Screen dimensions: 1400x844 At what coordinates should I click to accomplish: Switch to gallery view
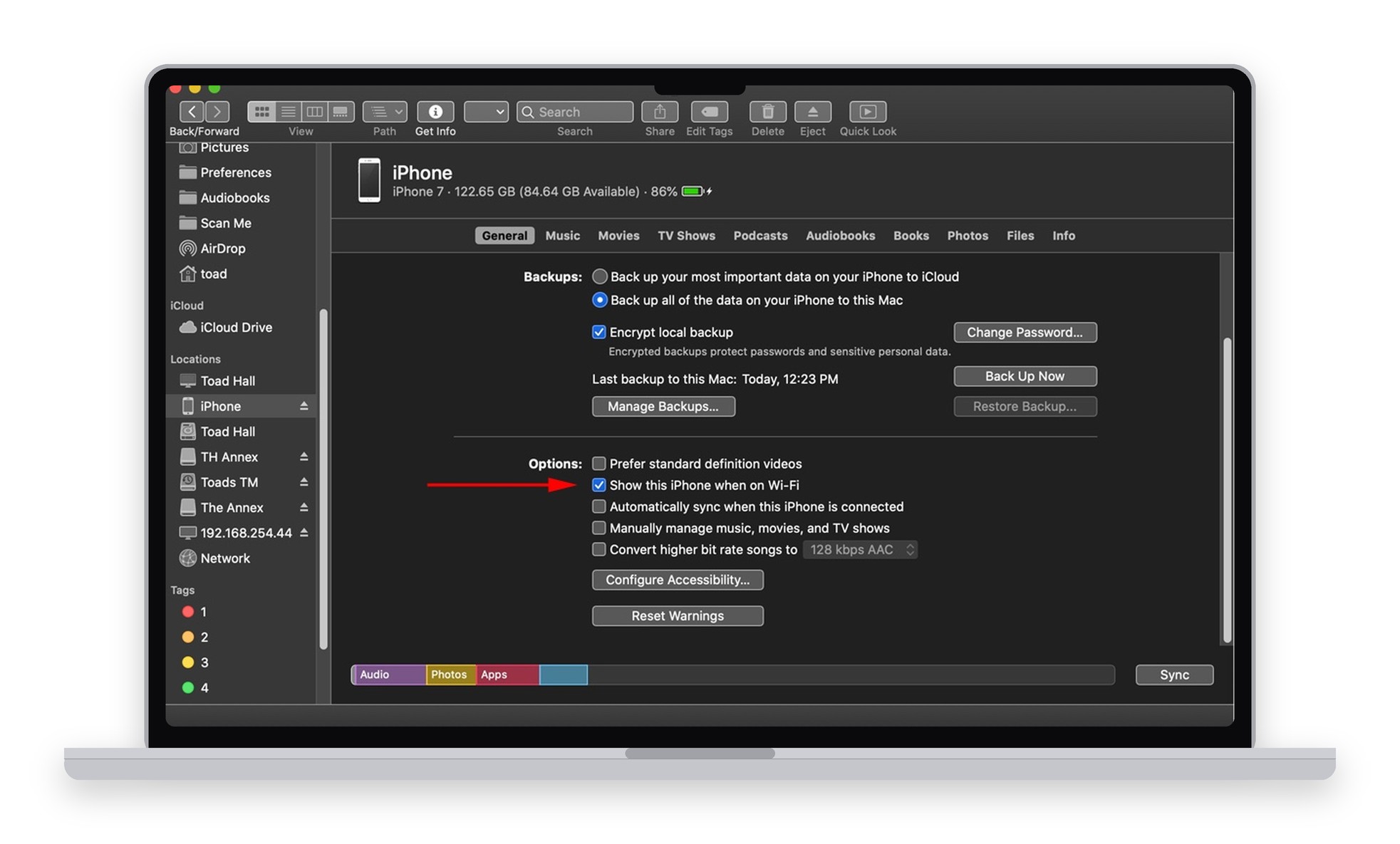(x=341, y=112)
